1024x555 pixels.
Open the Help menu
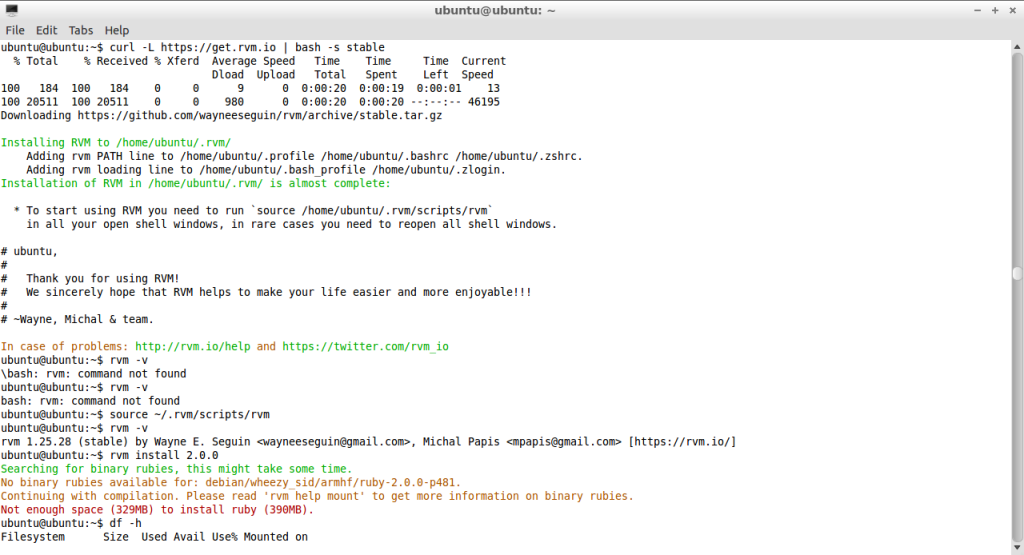pos(117,30)
